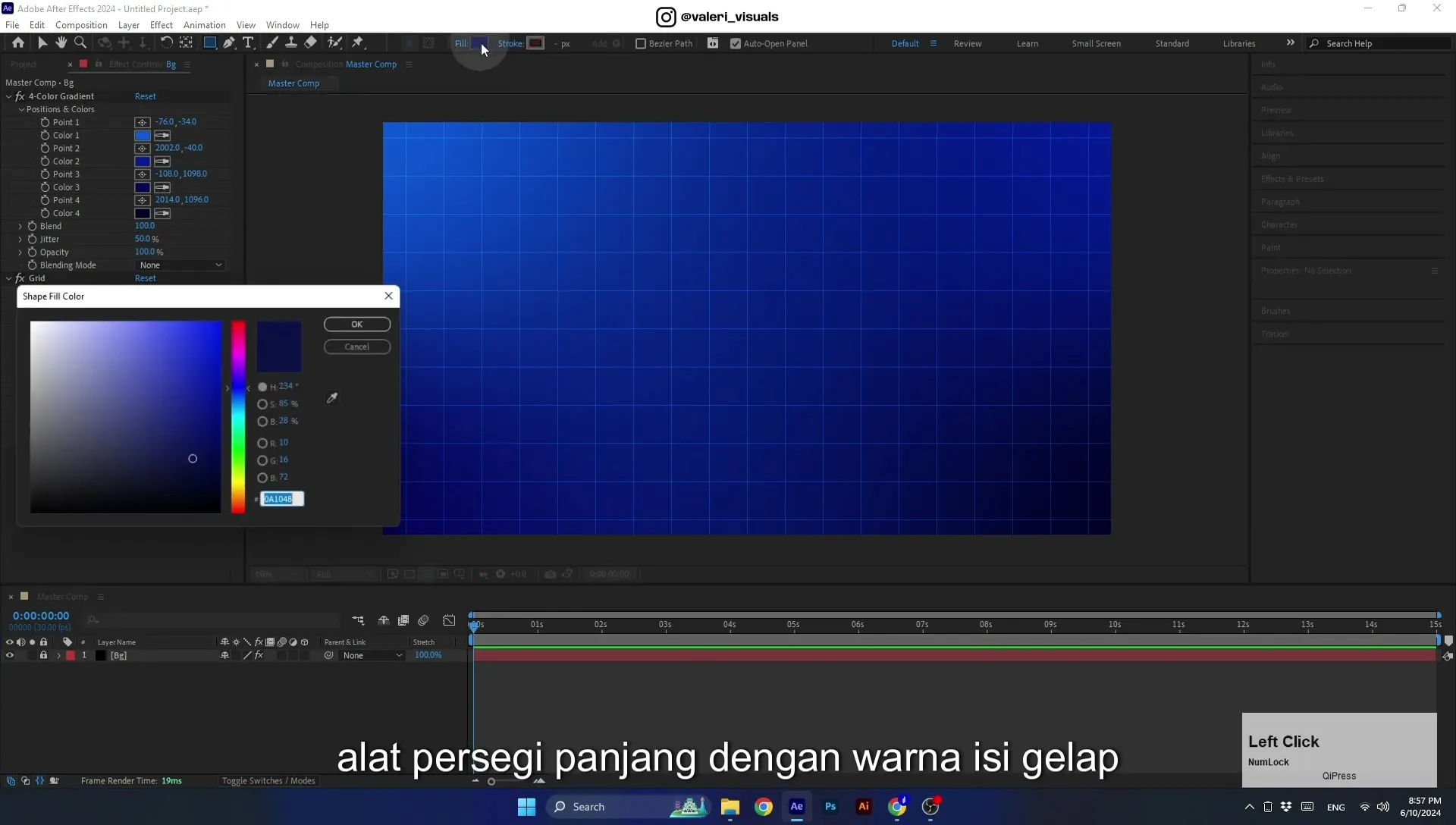Click the eyedropper in Shape Fill Color dialog
The height and width of the screenshot is (825, 1456).
click(332, 398)
